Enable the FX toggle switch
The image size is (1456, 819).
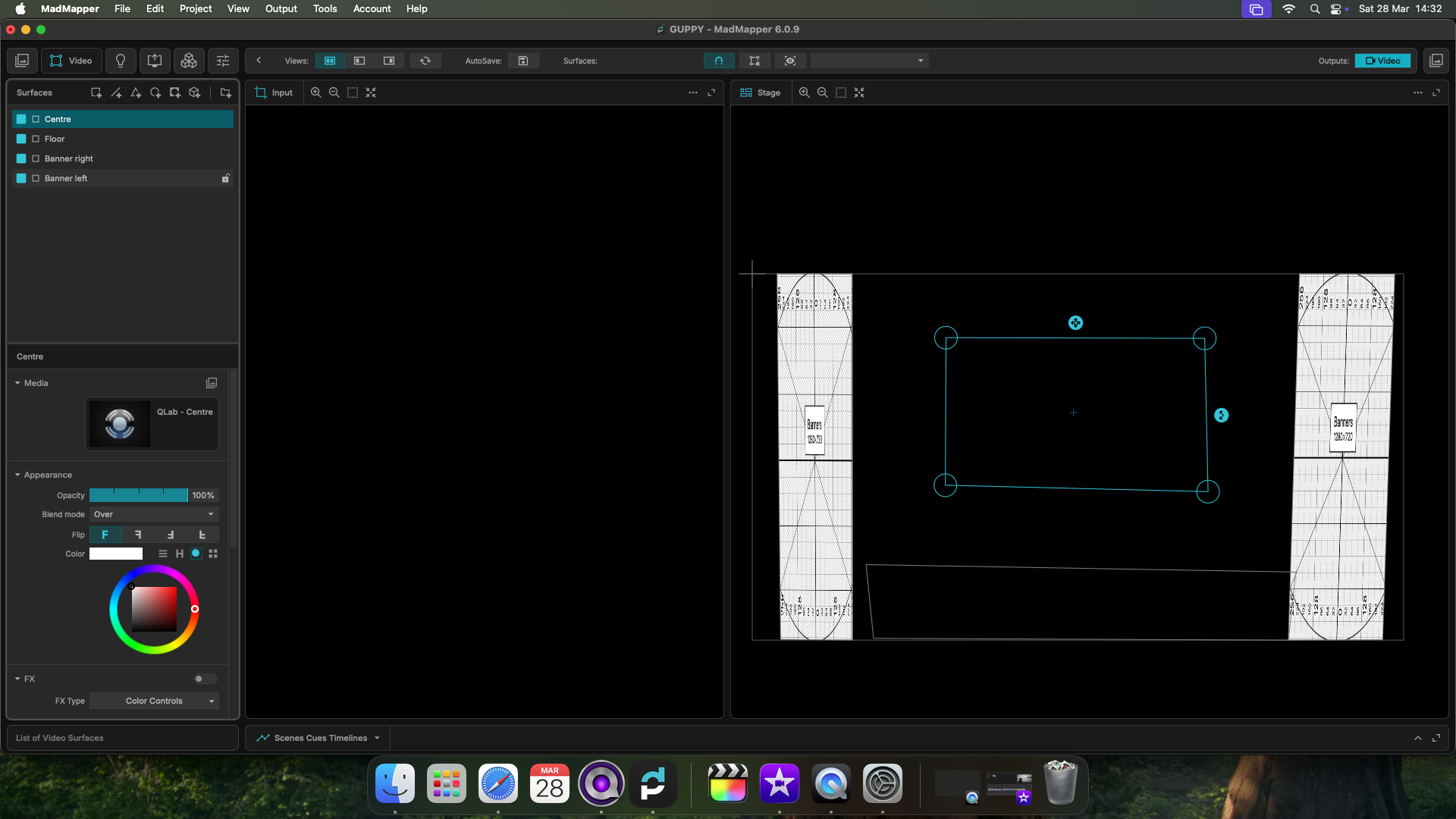click(x=204, y=679)
